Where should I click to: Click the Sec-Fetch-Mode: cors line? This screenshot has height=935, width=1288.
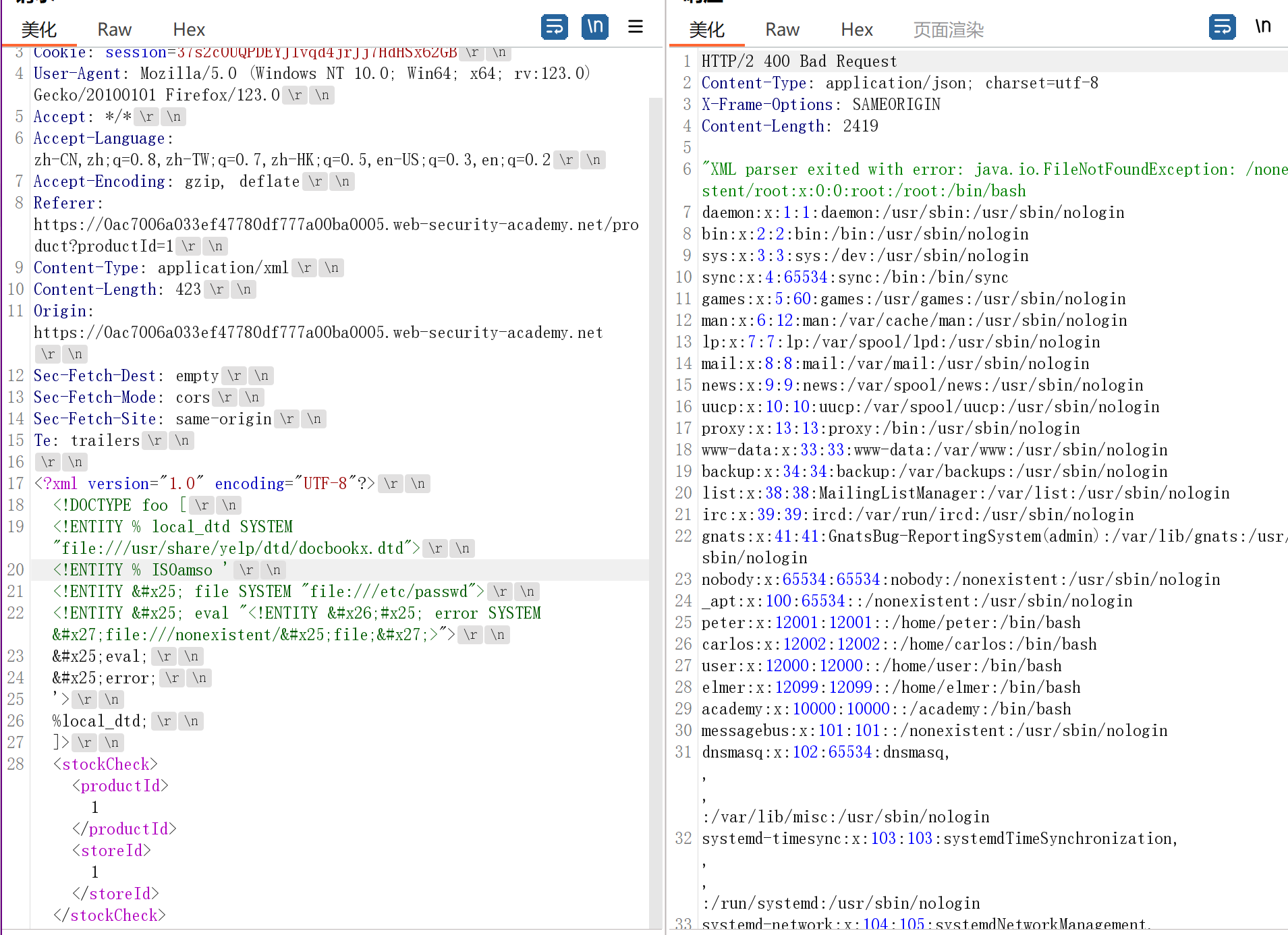(x=121, y=397)
